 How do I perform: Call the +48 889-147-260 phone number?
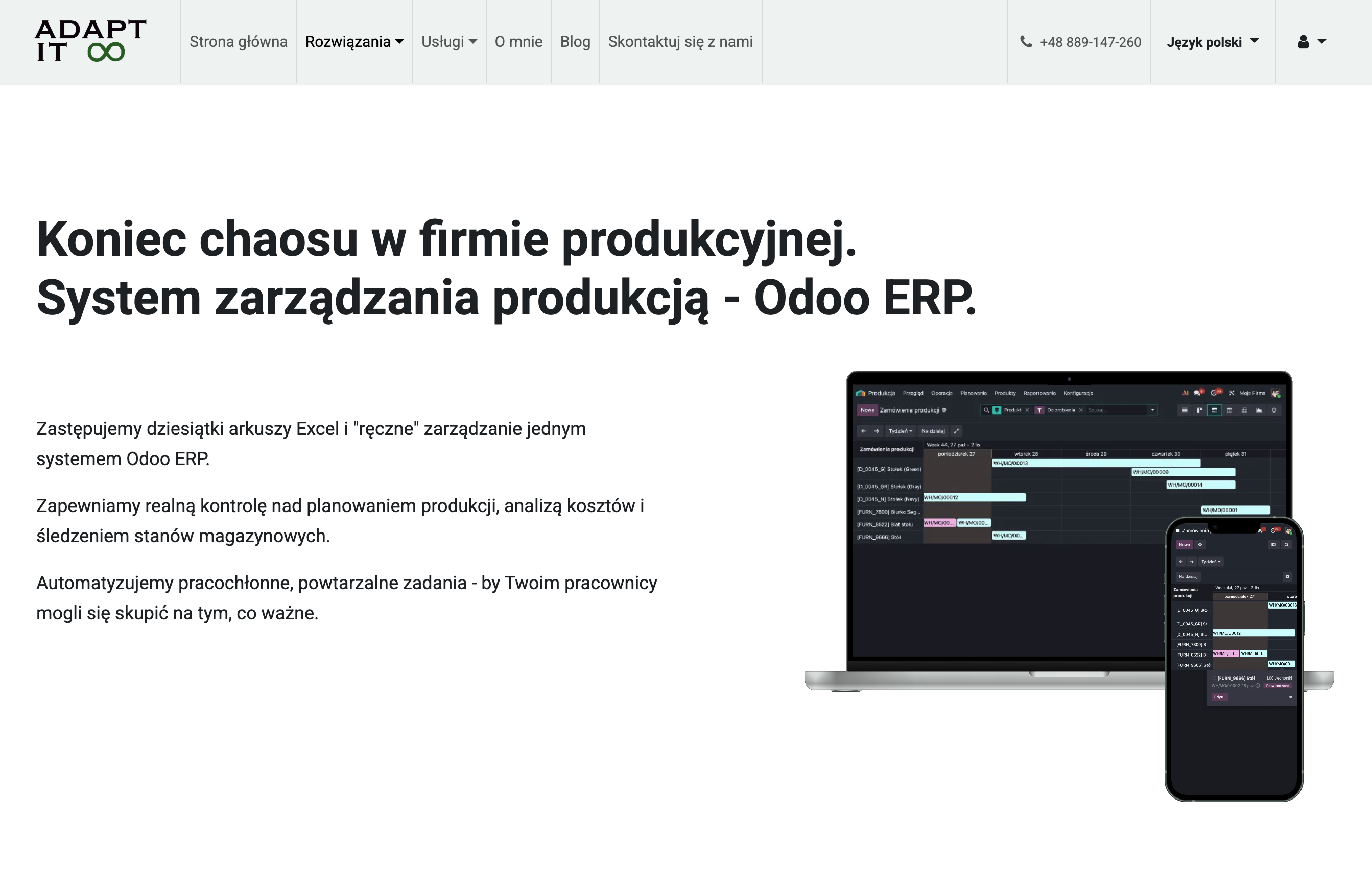click(x=1090, y=42)
